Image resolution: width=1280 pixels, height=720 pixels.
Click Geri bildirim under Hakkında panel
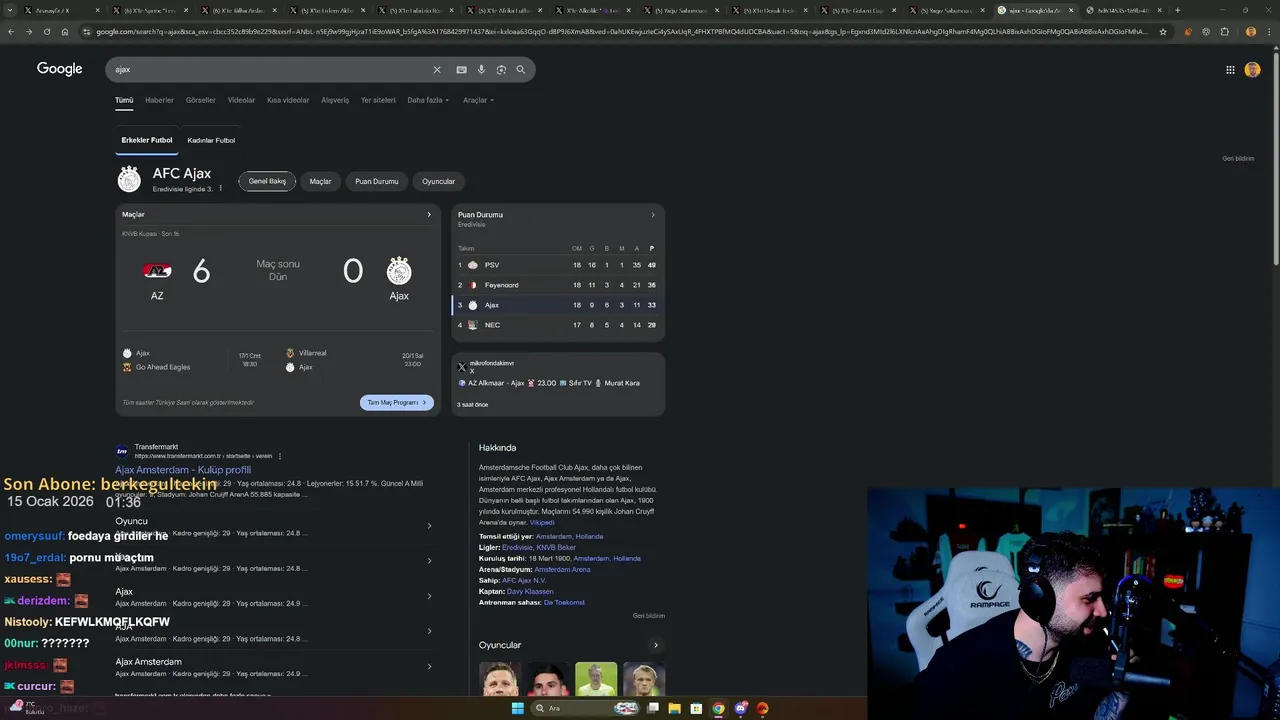(x=649, y=616)
